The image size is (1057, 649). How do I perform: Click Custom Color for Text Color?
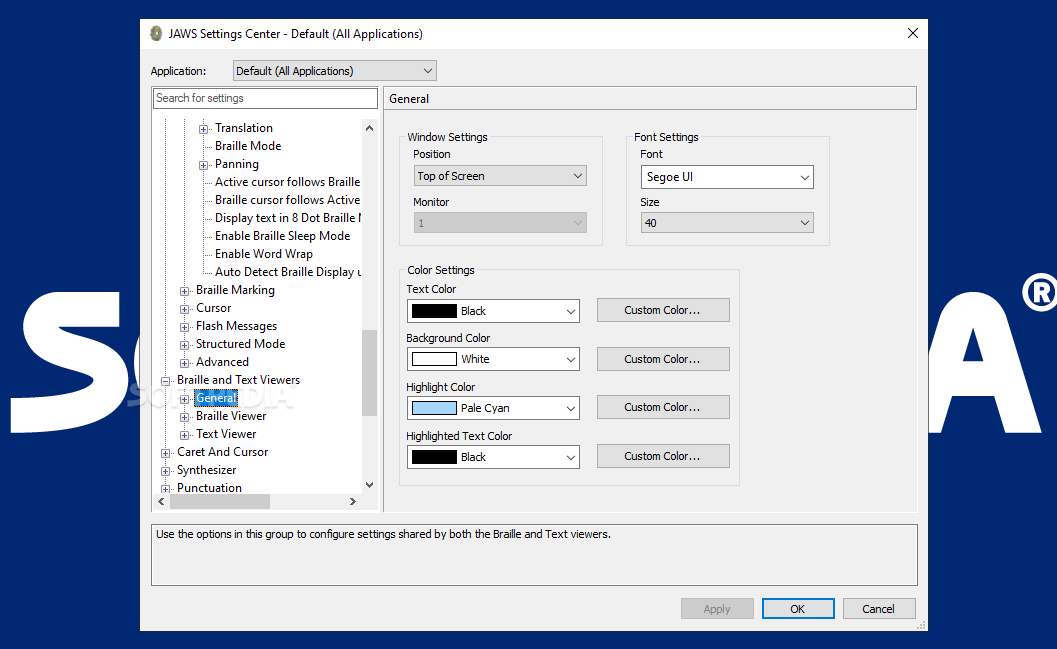click(663, 310)
